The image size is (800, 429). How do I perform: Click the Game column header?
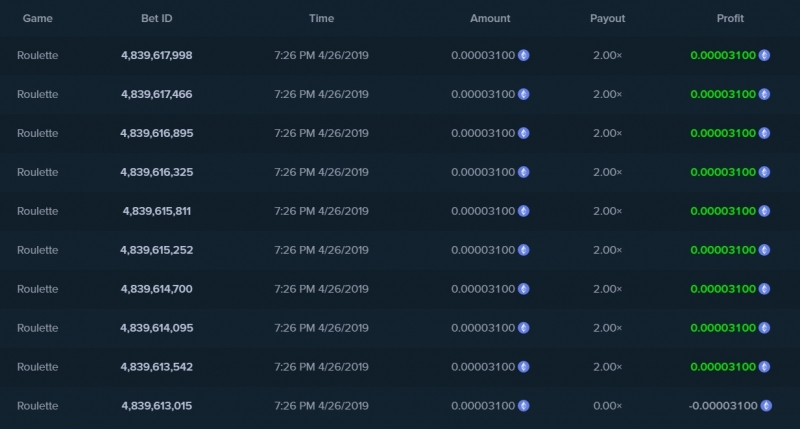point(37,18)
